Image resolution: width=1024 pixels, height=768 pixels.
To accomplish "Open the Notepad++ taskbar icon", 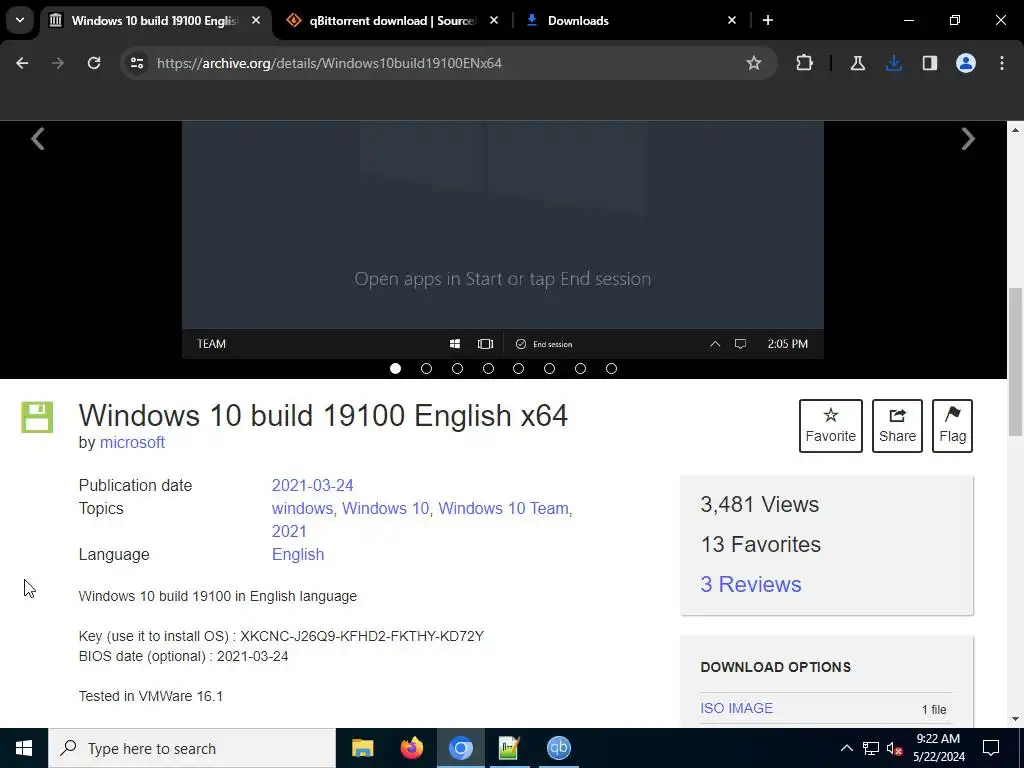I will 509,748.
